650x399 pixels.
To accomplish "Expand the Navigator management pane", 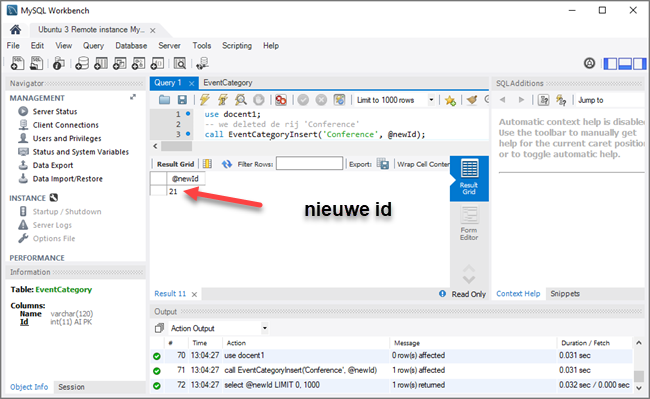I will [133, 97].
